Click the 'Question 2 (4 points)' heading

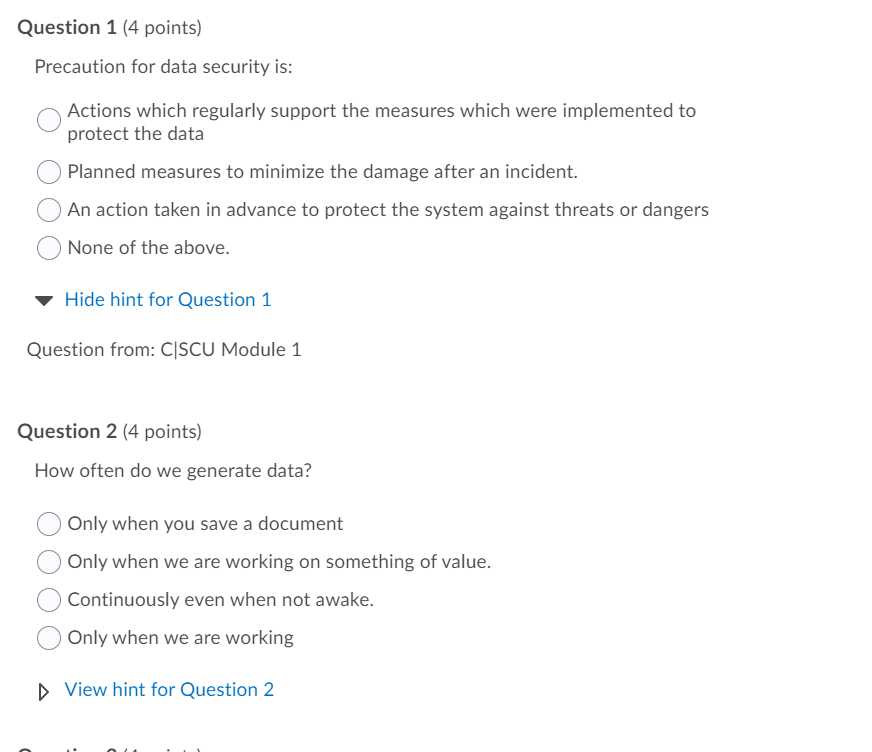click(x=110, y=431)
